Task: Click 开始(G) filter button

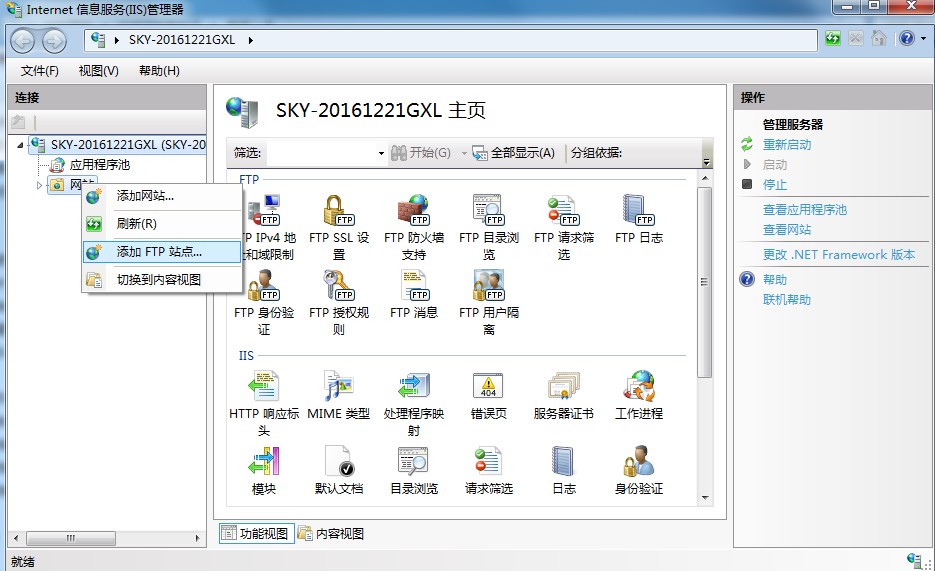Action: 421,153
